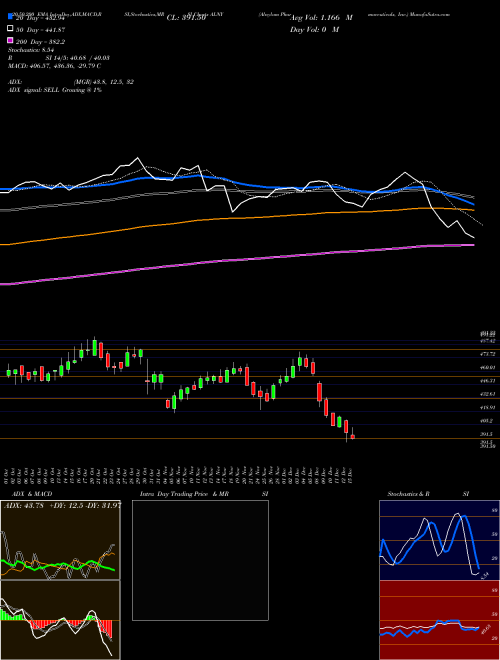Select the '50 Day - 441.87' legend text
The image size is (500, 660).
pyautogui.click(x=40, y=30)
